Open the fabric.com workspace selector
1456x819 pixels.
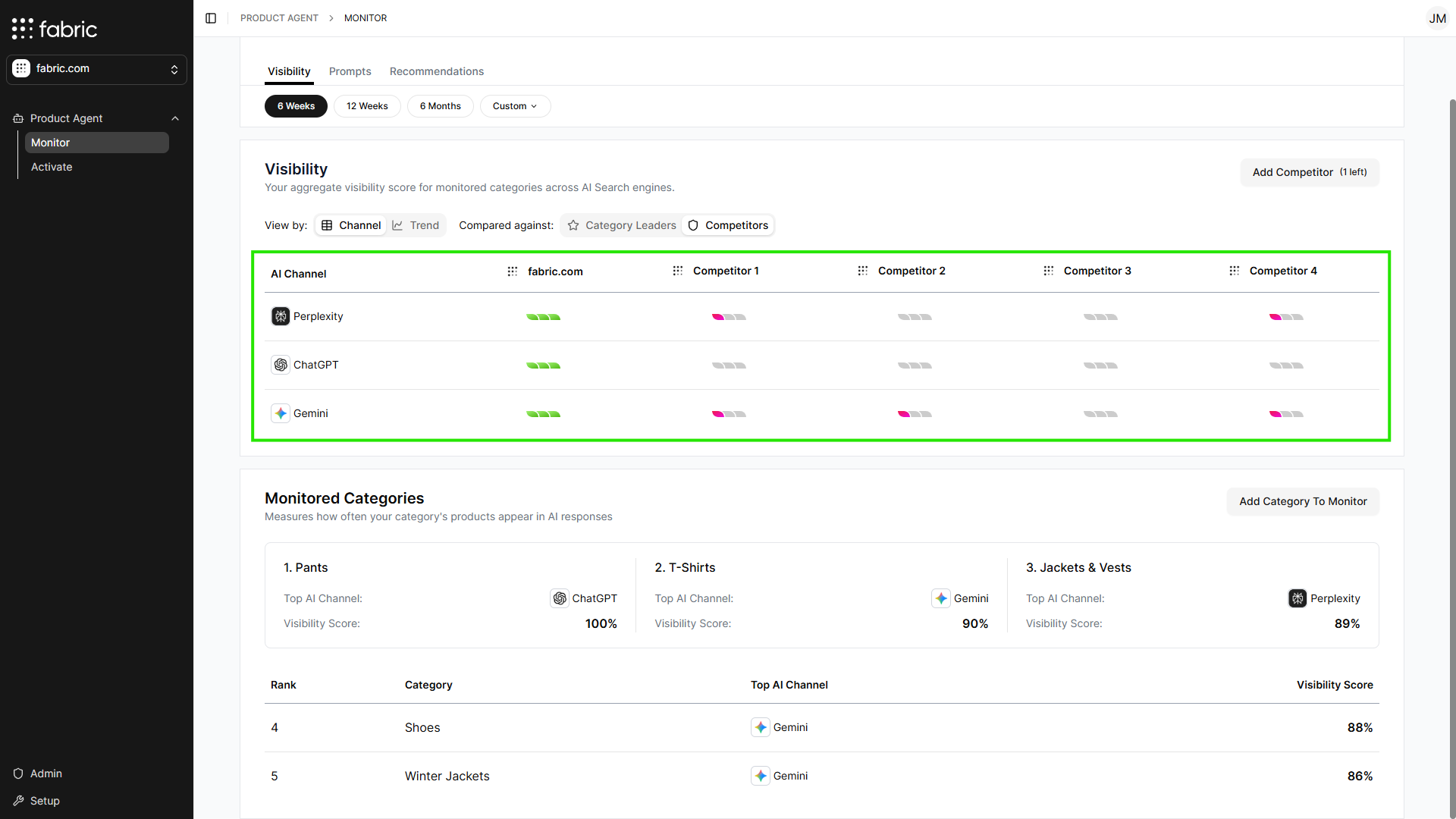96,68
